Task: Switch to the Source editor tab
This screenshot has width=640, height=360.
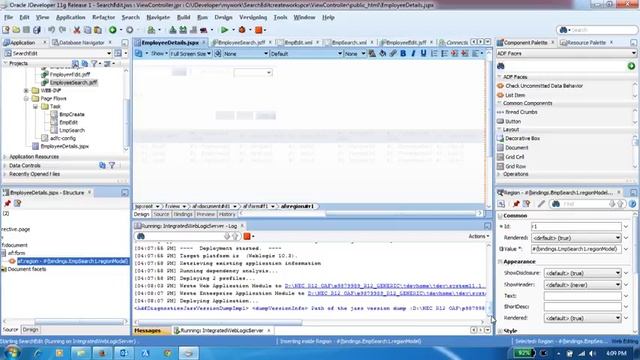Action: [x=161, y=214]
